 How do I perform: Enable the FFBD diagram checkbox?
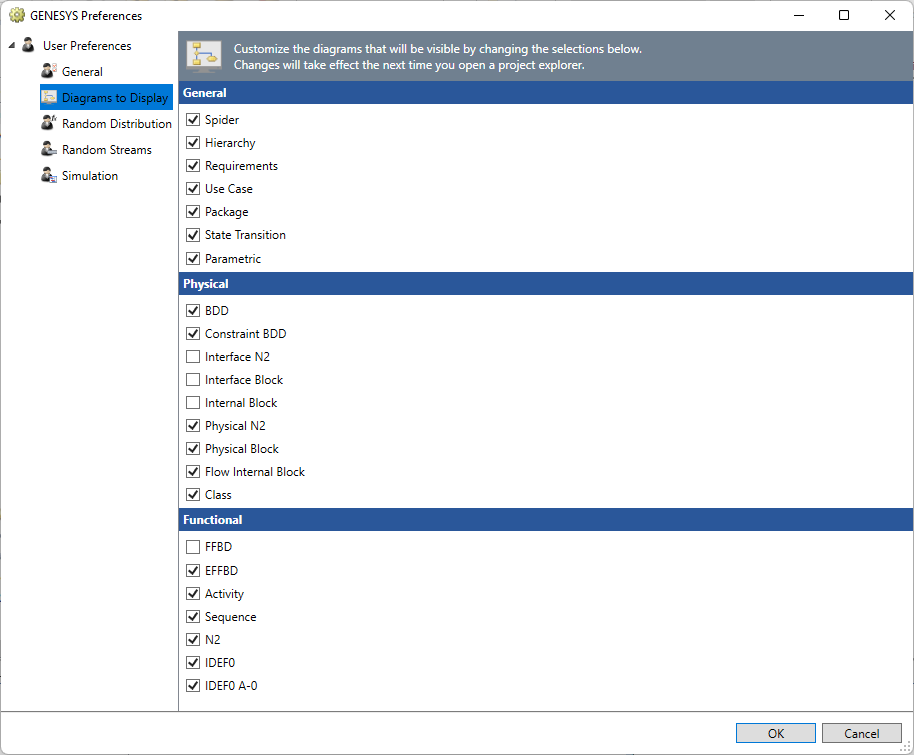[193, 548]
